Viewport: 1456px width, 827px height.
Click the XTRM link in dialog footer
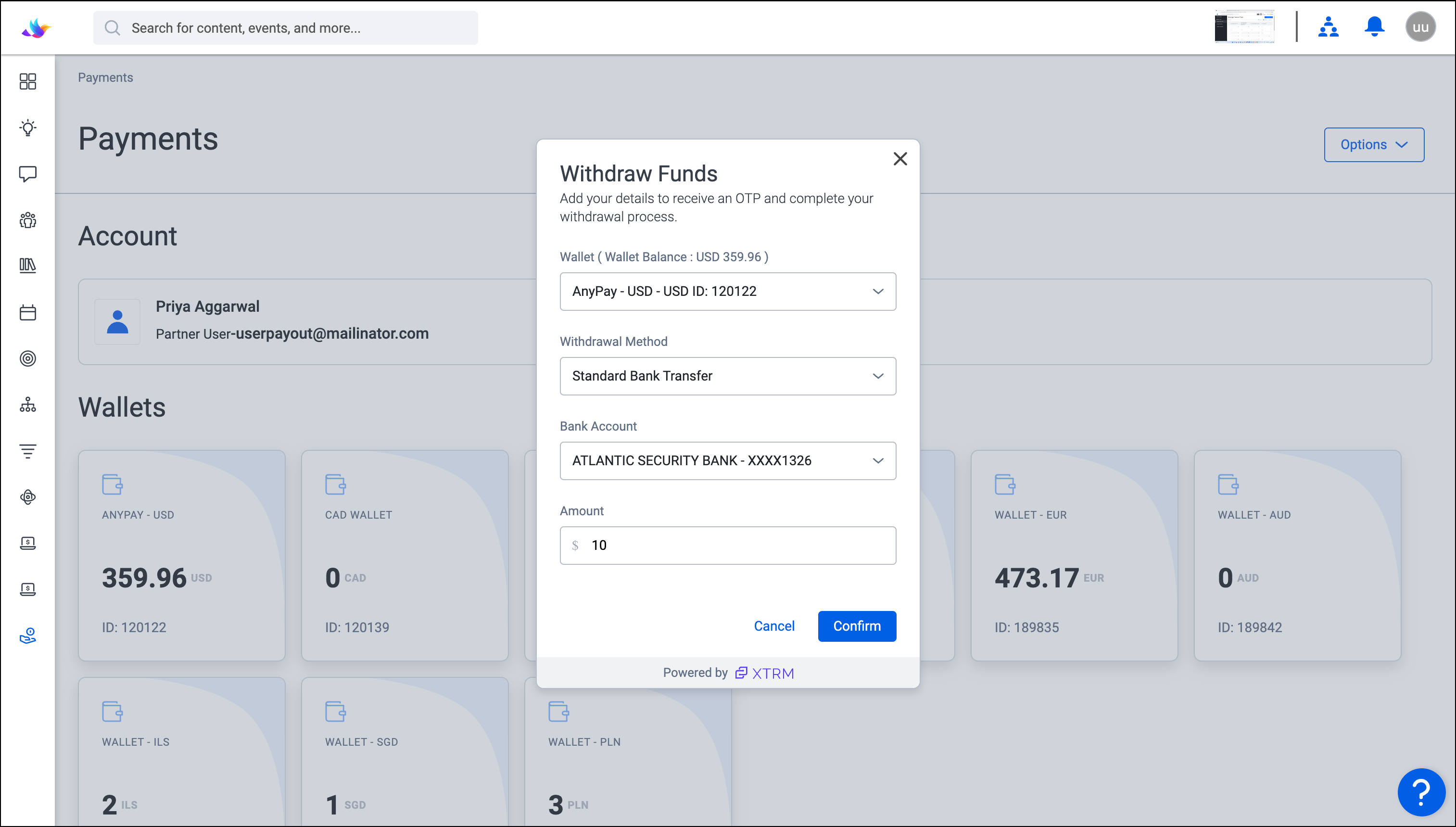764,673
